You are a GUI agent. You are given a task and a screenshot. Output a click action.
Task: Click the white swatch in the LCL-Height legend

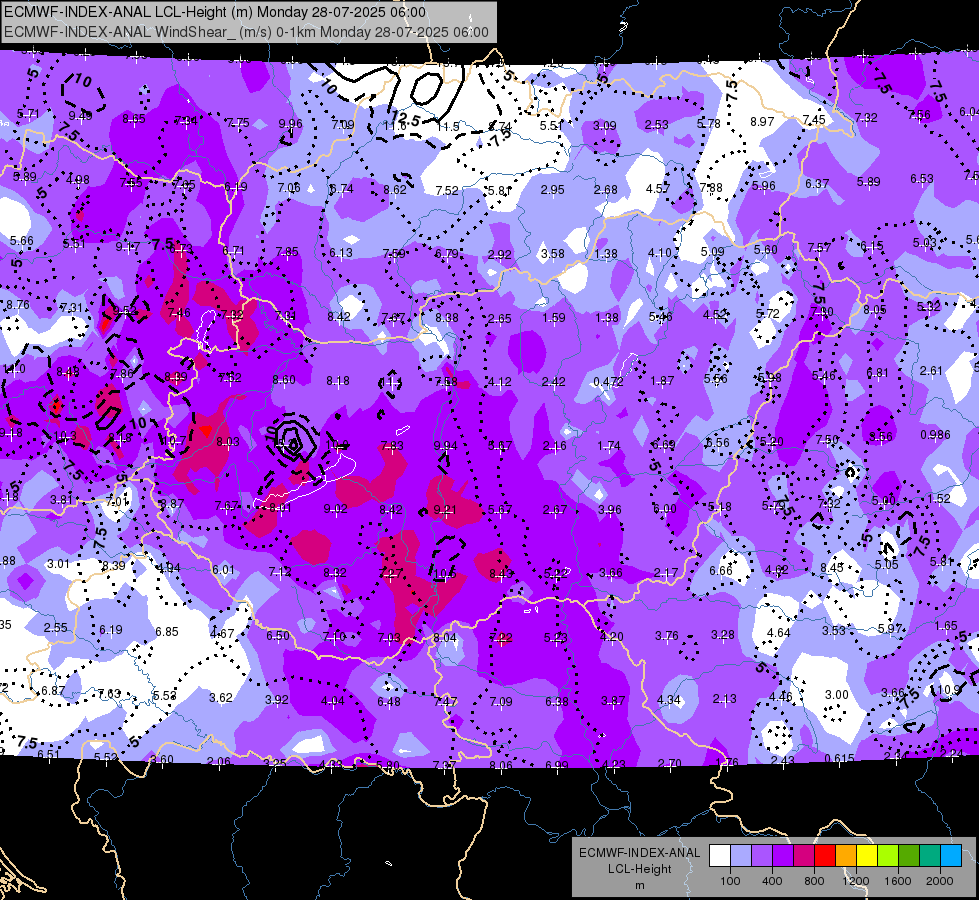tap(720, 856)
